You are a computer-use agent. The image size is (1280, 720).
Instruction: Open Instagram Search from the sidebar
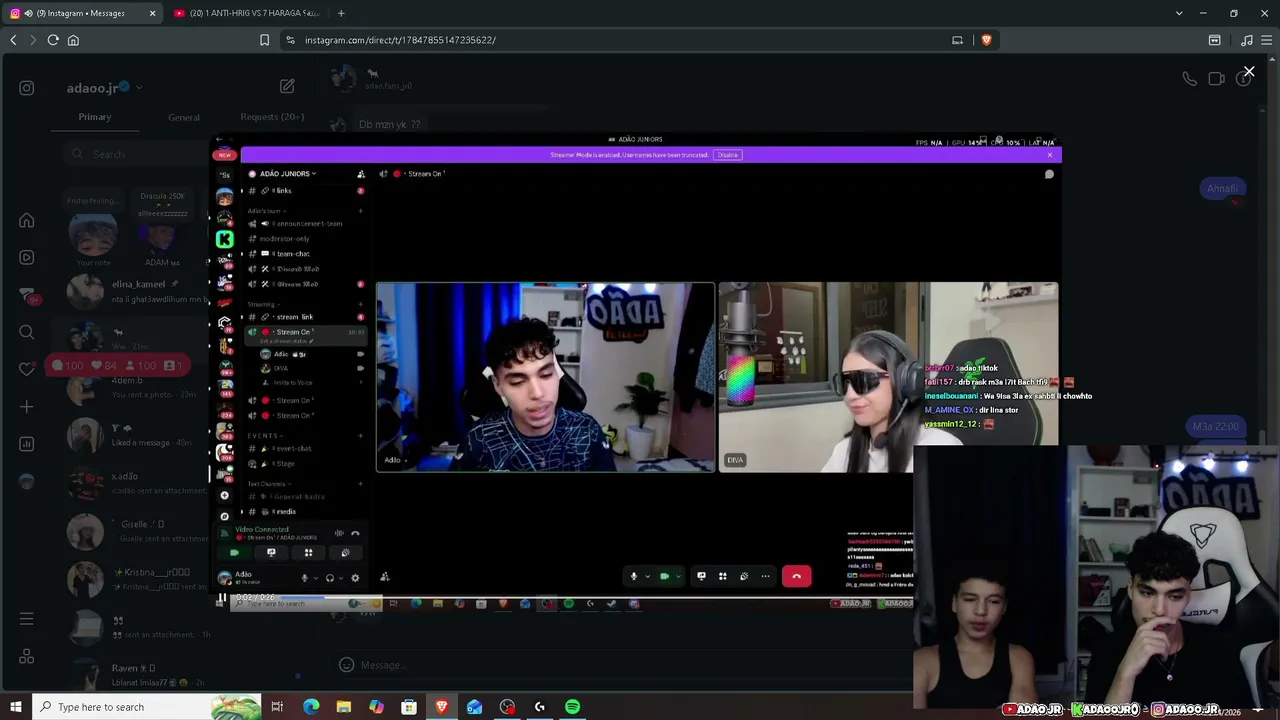[x=27, y=332]
